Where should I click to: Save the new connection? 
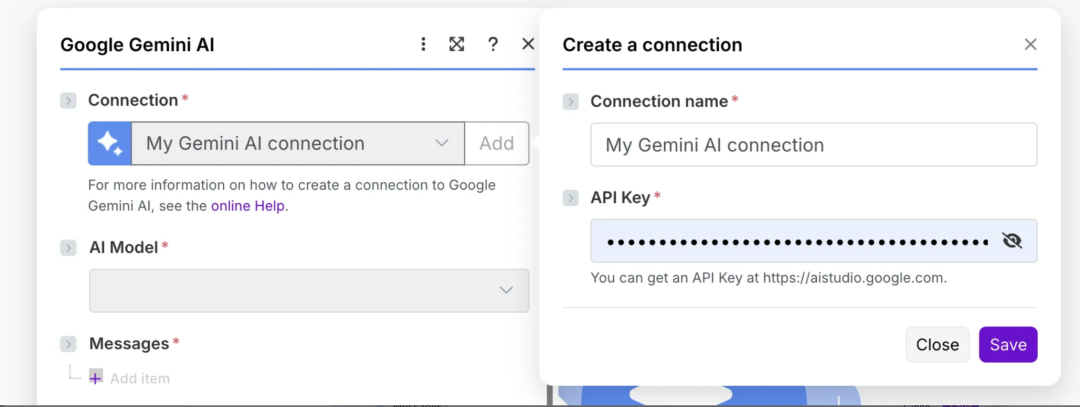coord(1007,344)
